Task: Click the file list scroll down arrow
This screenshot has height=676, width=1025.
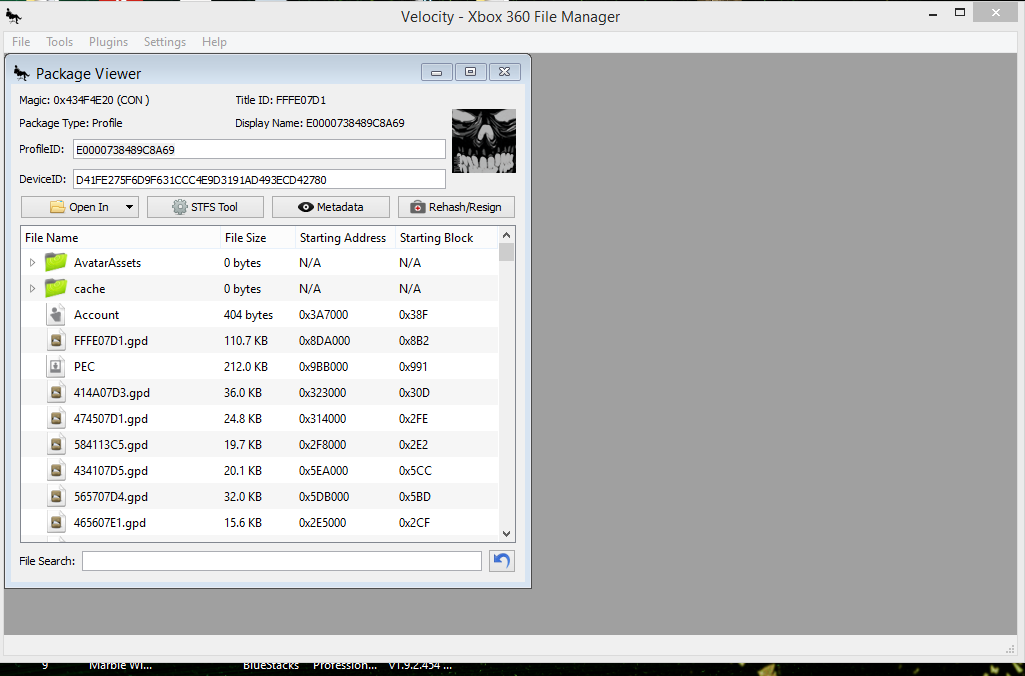Action: pos(507,534)
